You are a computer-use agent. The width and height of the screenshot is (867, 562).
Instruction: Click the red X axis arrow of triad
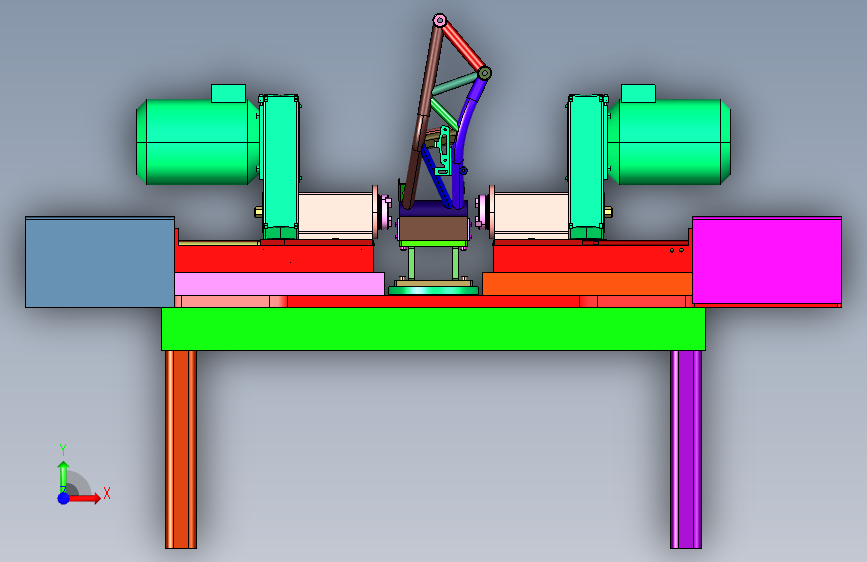(86, 498)
